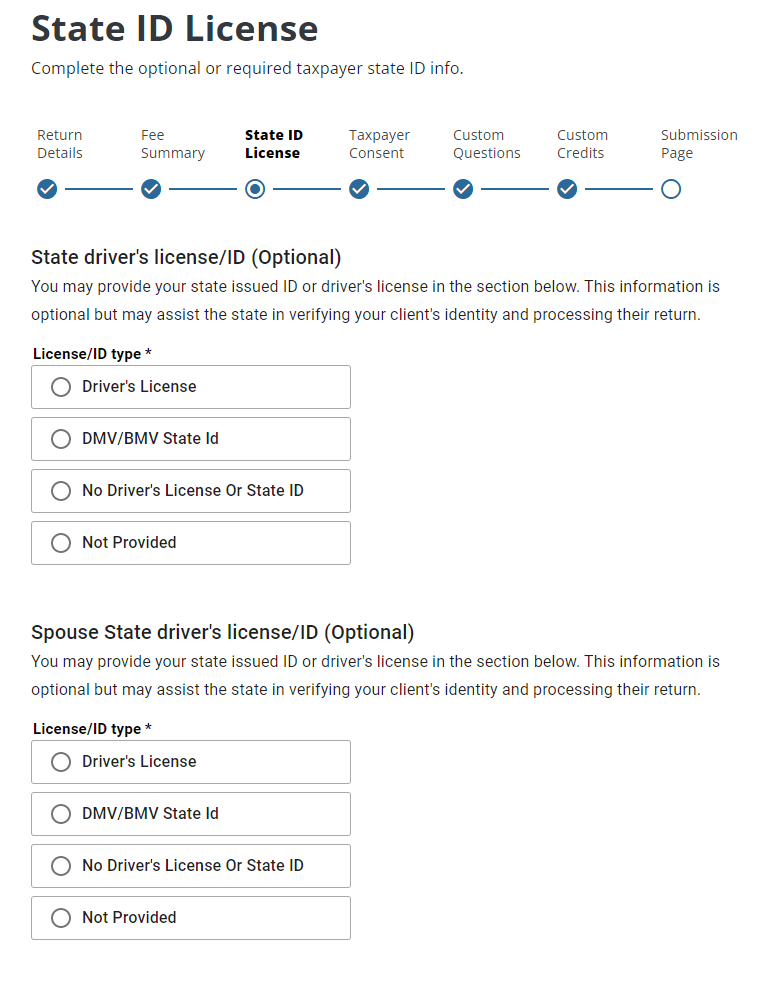Image resolution: width=769 pixels, height=984 pixels.
Task: Click the Taxpayer Consent checkmark circle
Action: tap(359, 189)
